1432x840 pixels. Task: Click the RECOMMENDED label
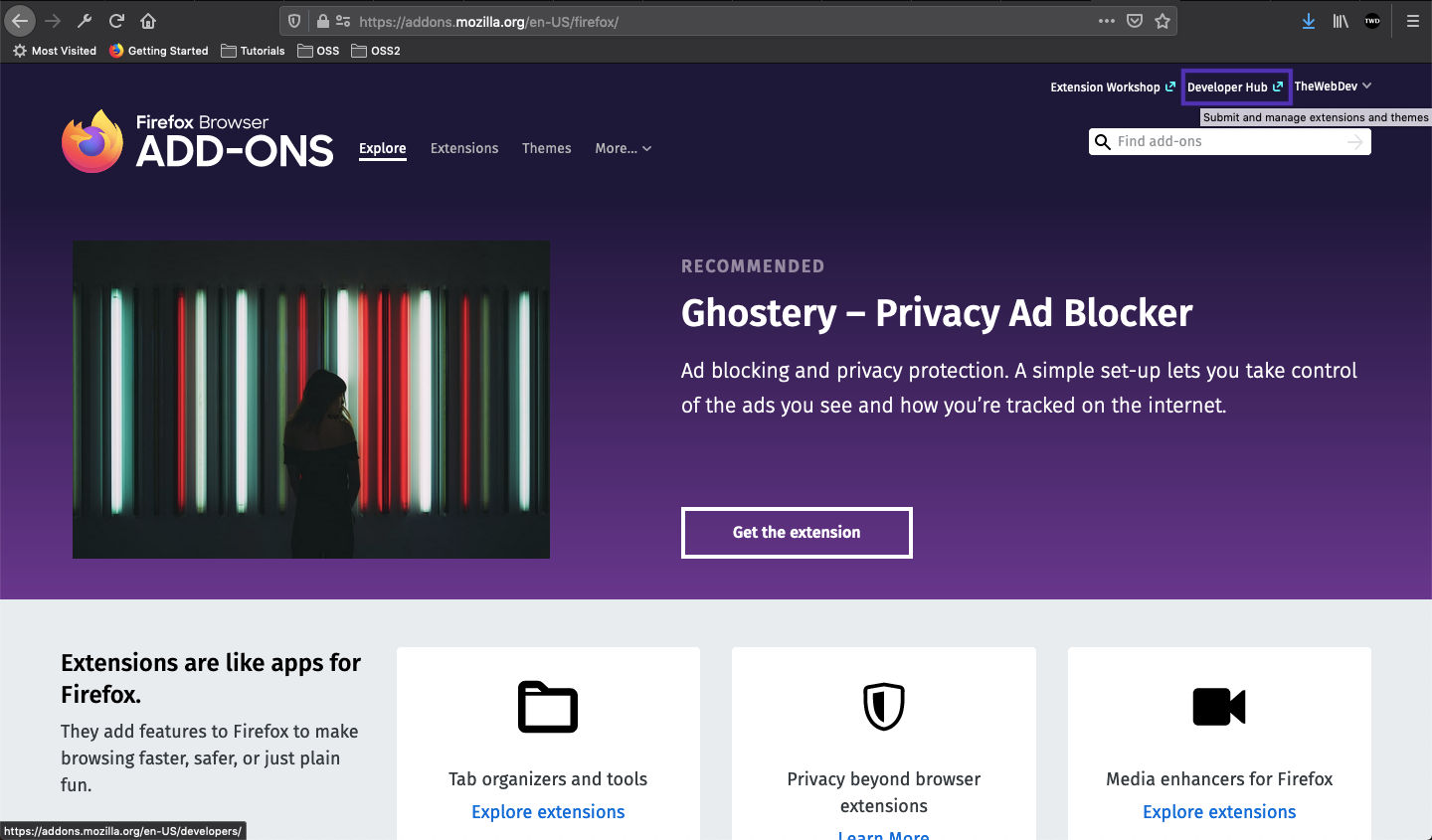coord(753,266)
